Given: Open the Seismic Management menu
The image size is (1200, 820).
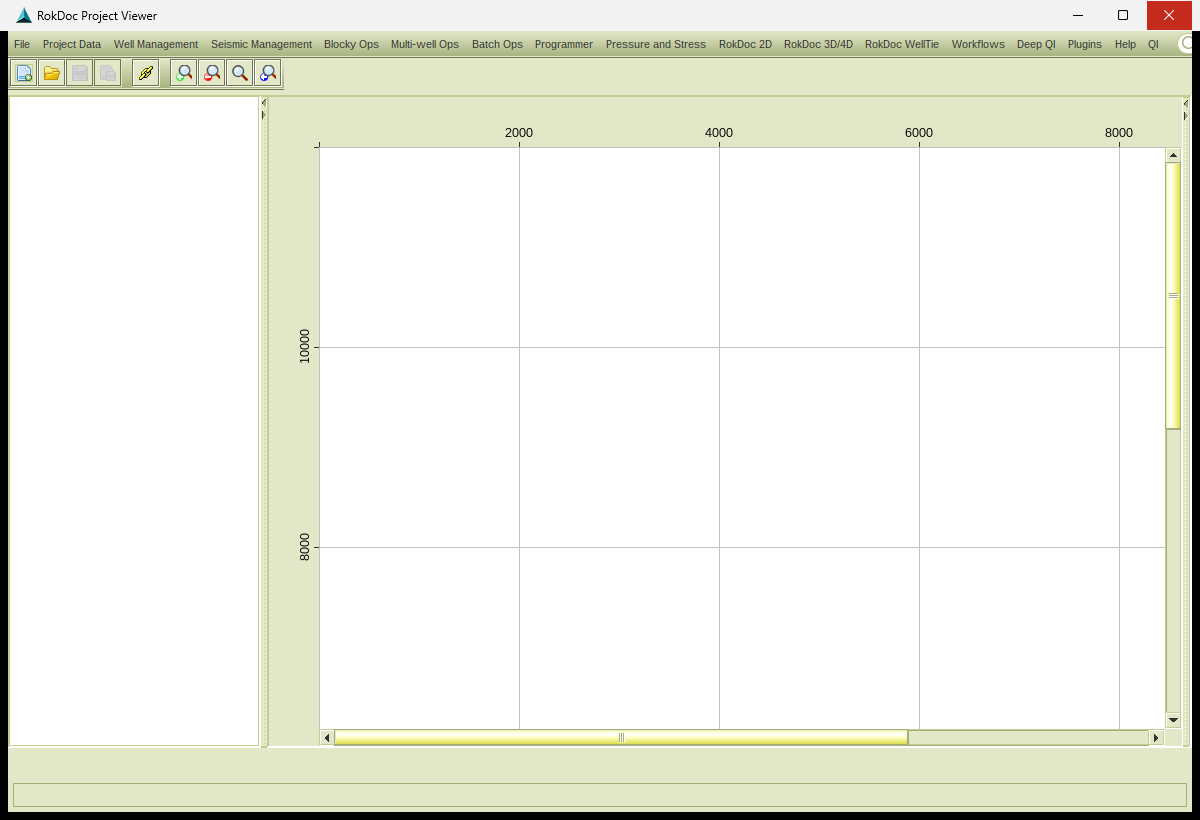Looking at the screenshot, I should [261, 44].
